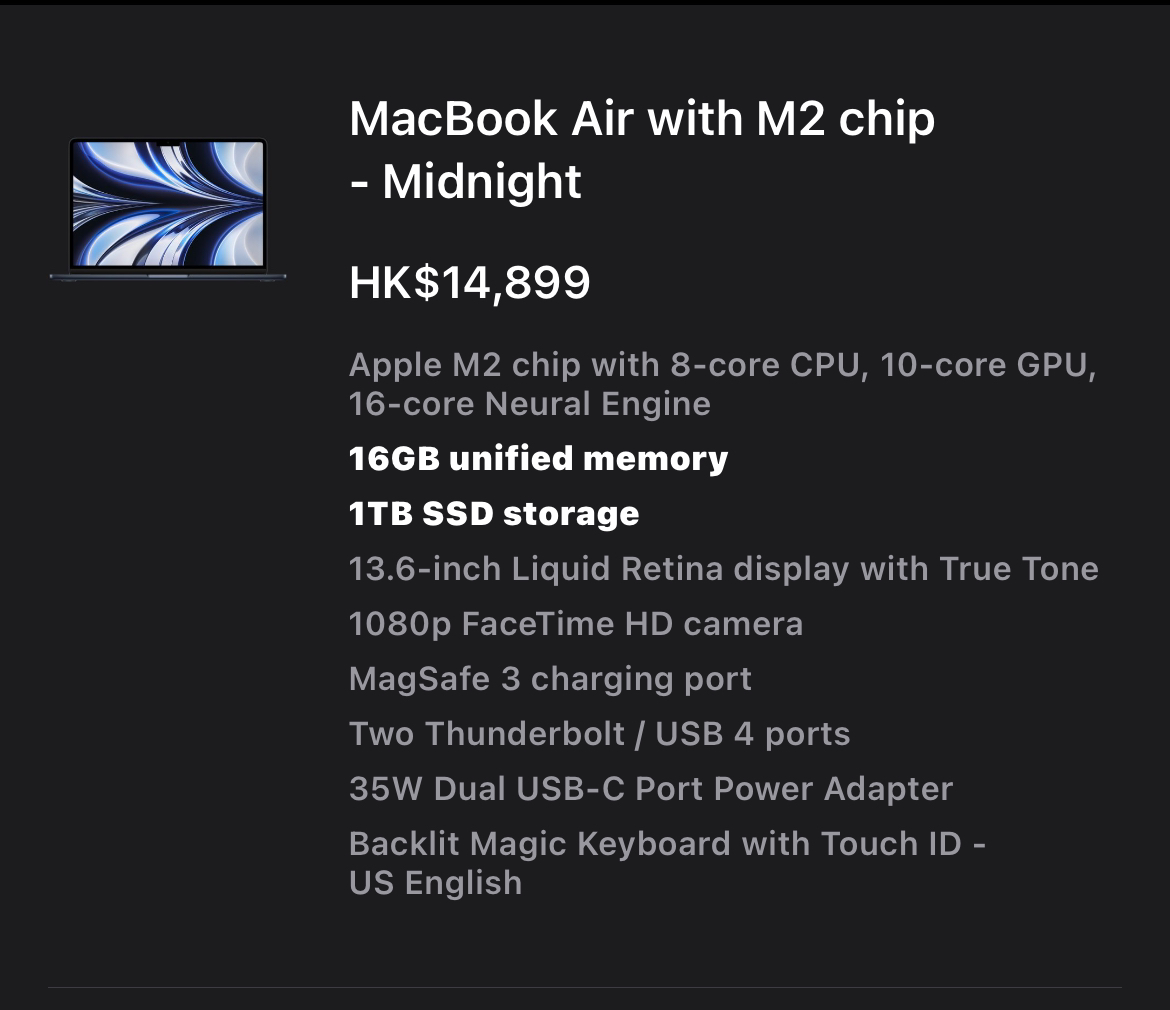Viewport: 1170px width, 1010px height.
Task: Click the Midnight color name in title
Action: 481,181
